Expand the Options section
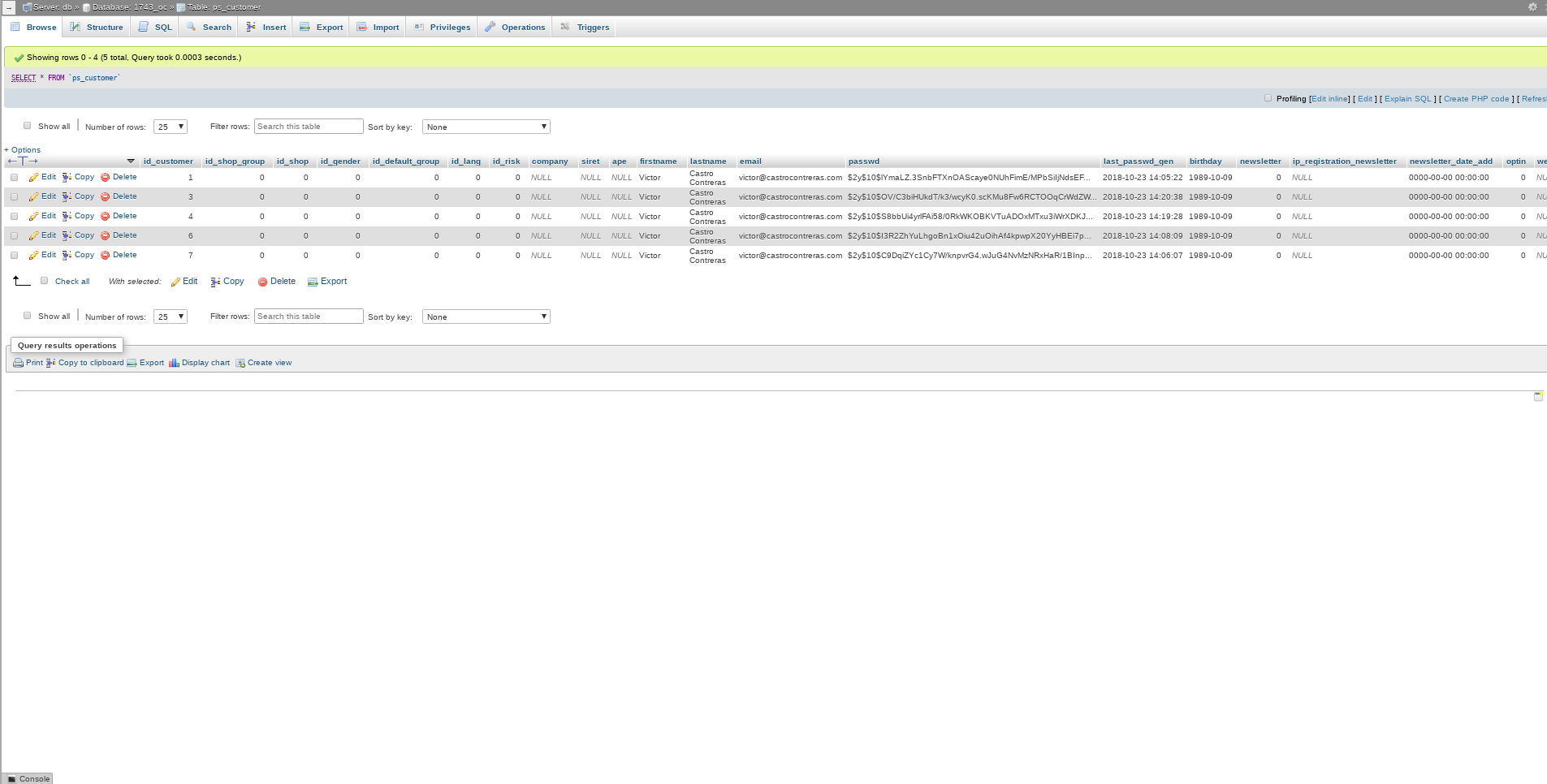This screenshot has width=1547, height=784. (x=22, y=150)
